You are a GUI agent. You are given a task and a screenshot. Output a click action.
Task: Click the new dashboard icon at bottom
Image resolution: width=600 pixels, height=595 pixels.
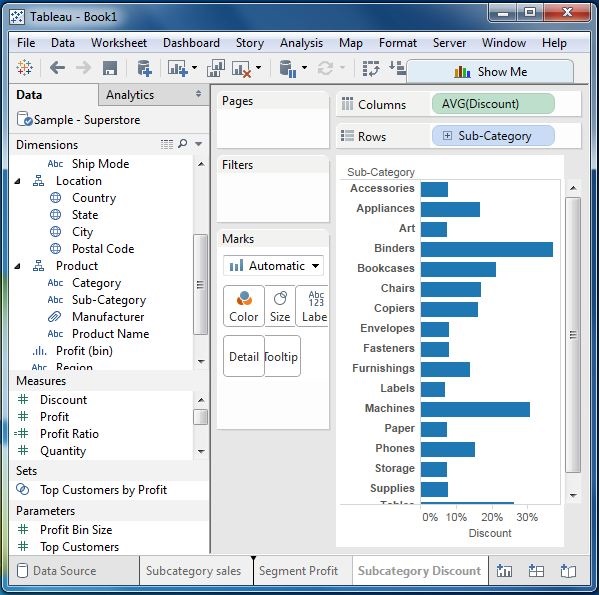click(x=536, y=571)
